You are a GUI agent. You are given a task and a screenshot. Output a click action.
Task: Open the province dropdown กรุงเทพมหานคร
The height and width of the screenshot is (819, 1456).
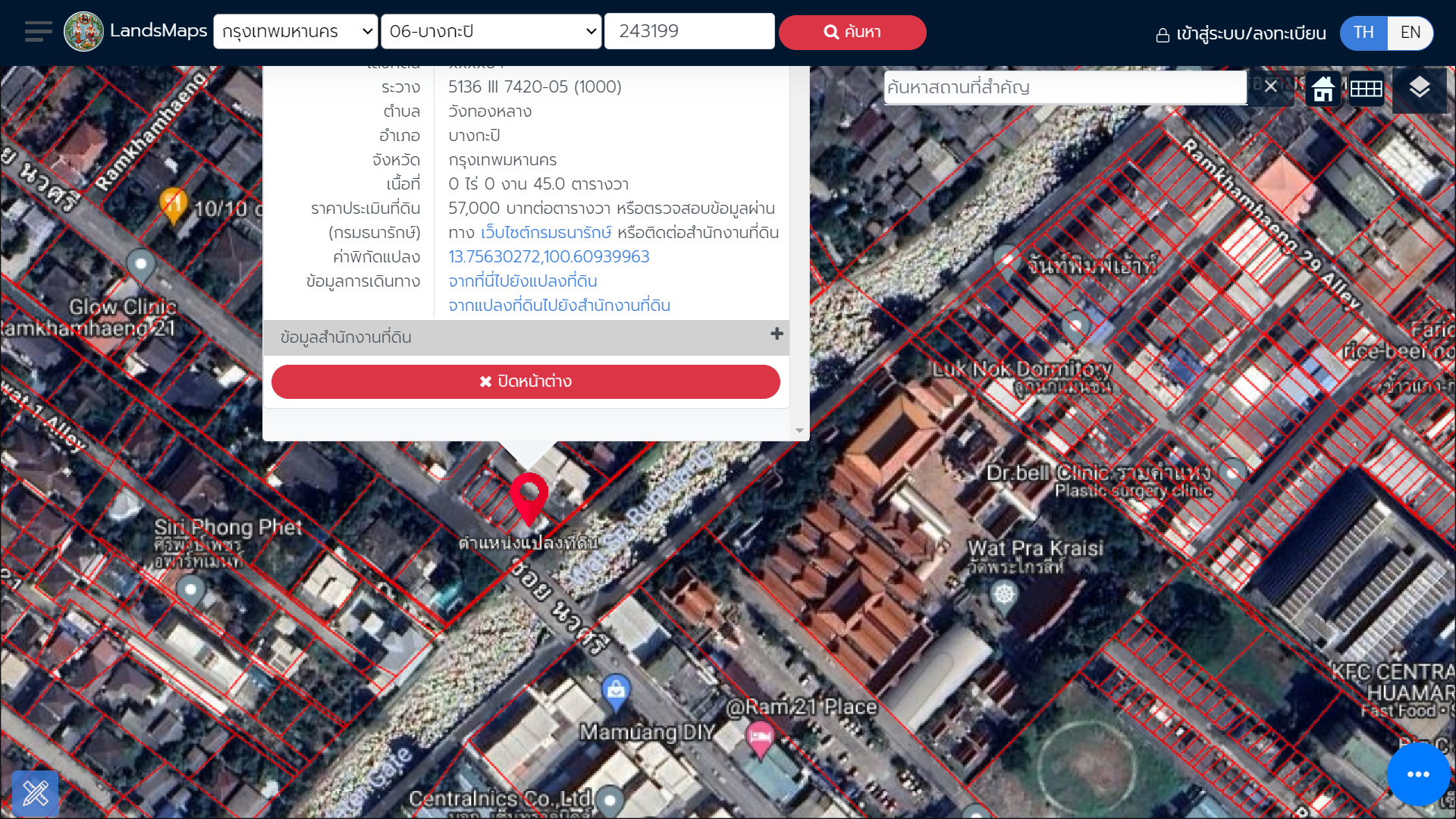(x=296, y=32)
